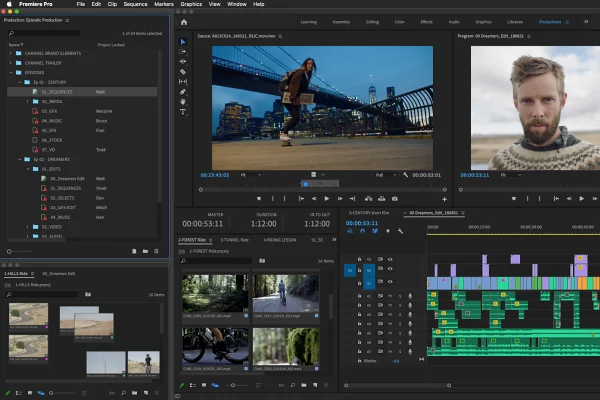Viewport: 600px width, 400px height.
Task: Click Insert button in Source monitor
Action: (368, 199)
